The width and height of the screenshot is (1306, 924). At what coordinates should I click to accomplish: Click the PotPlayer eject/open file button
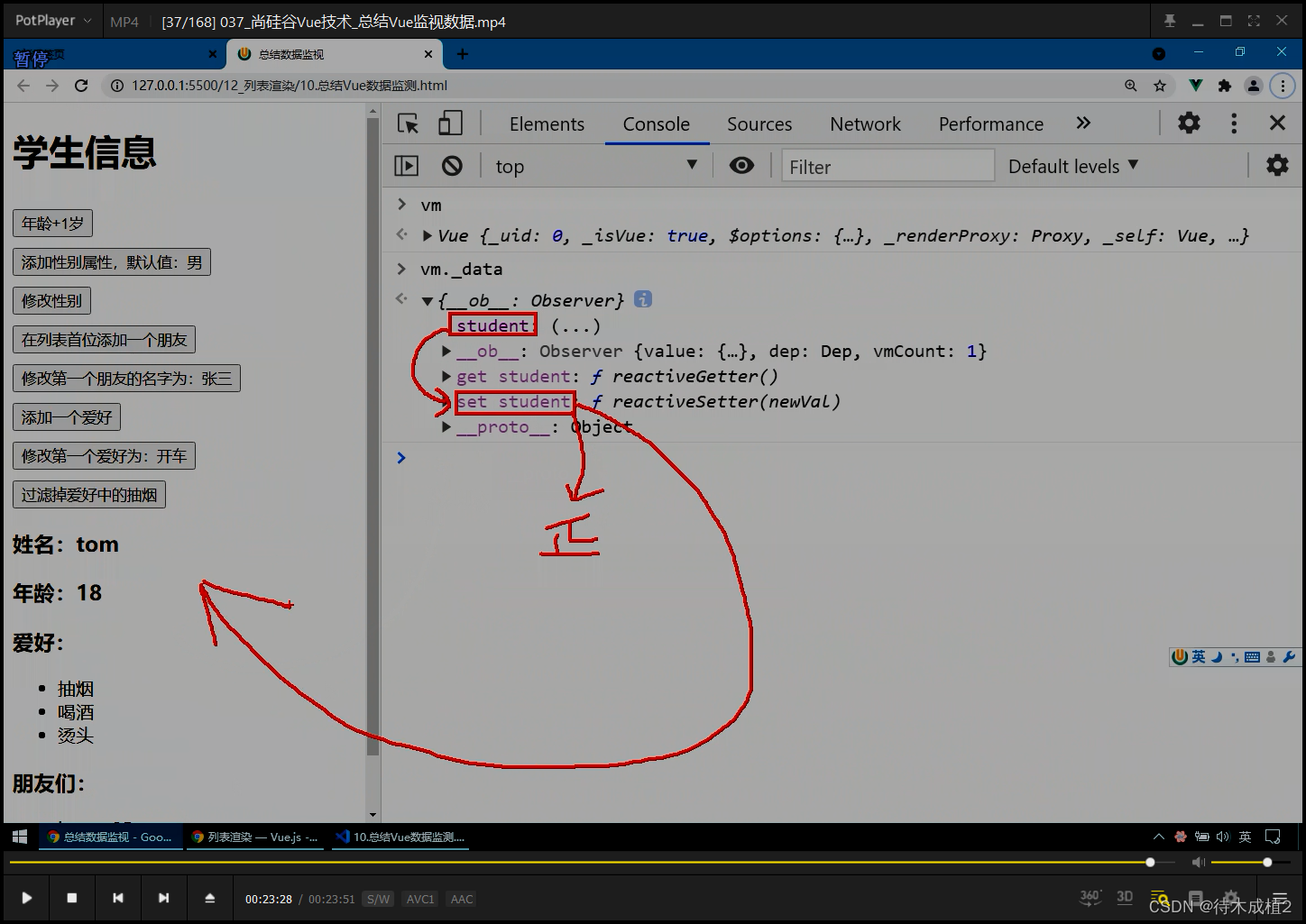click(209, 898)
